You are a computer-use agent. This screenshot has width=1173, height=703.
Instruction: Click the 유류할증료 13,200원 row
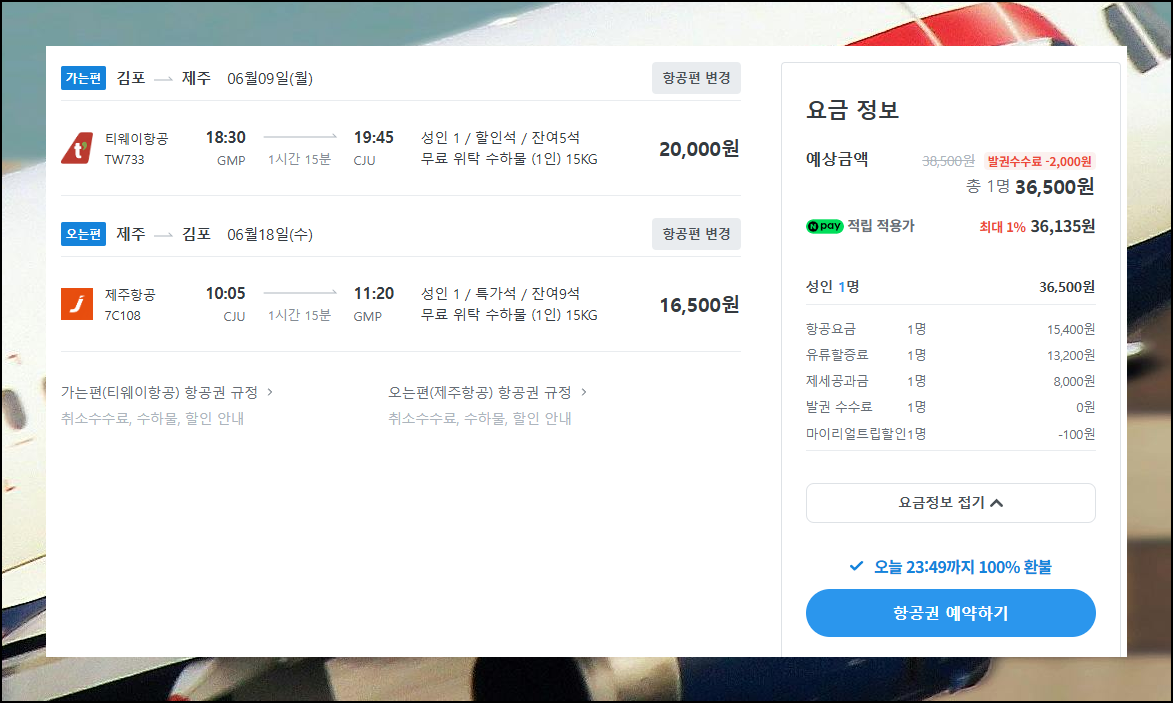coord(950,355)
